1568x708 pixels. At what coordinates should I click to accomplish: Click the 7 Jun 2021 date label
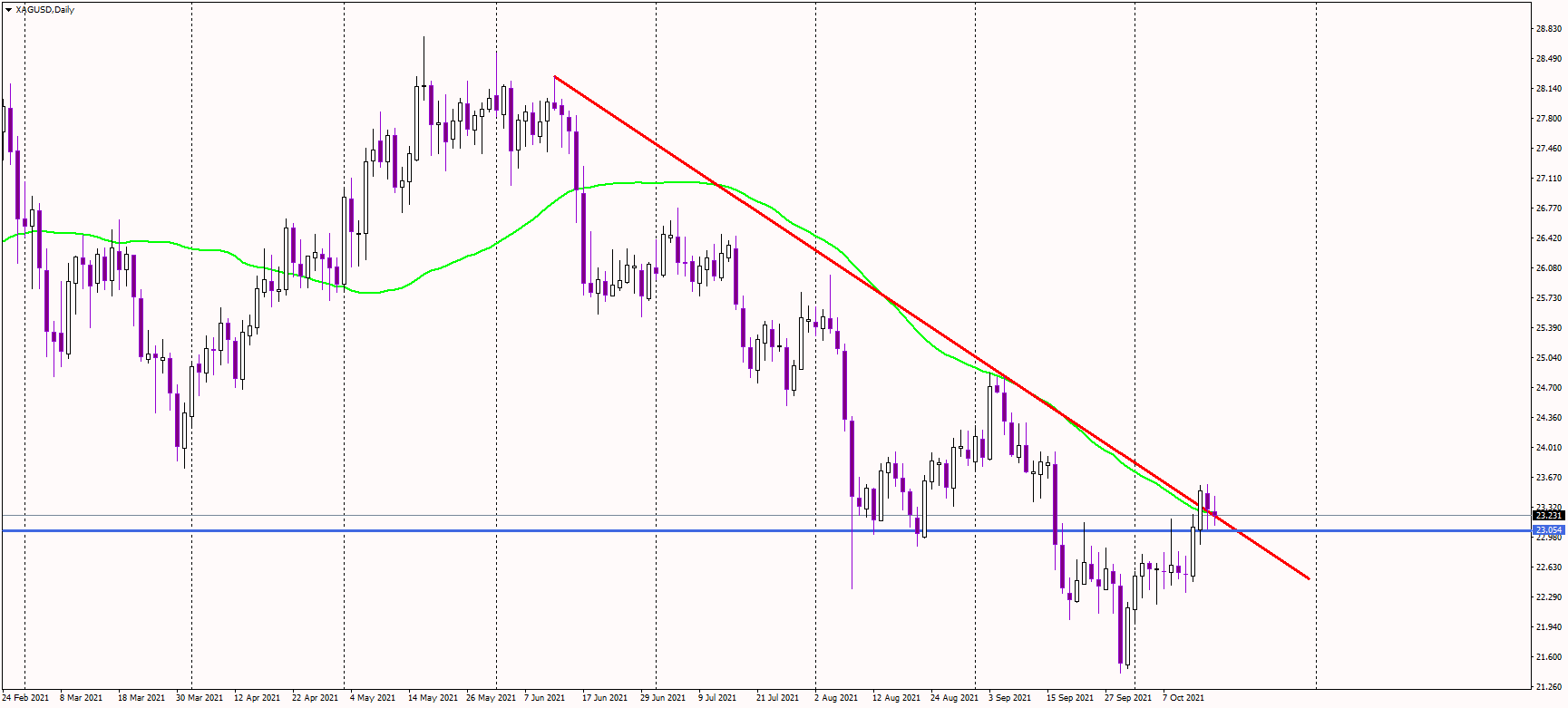click(544, 698)
